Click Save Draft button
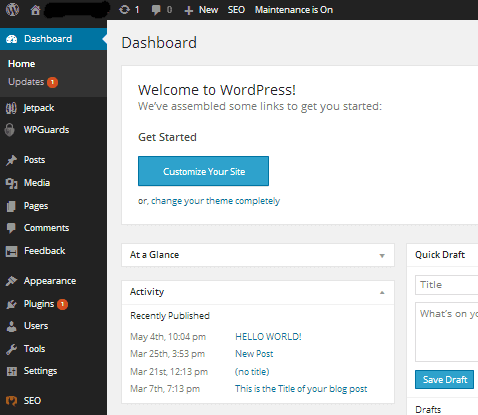Screen dimensions: 478x415 click(x=444, y=379)
